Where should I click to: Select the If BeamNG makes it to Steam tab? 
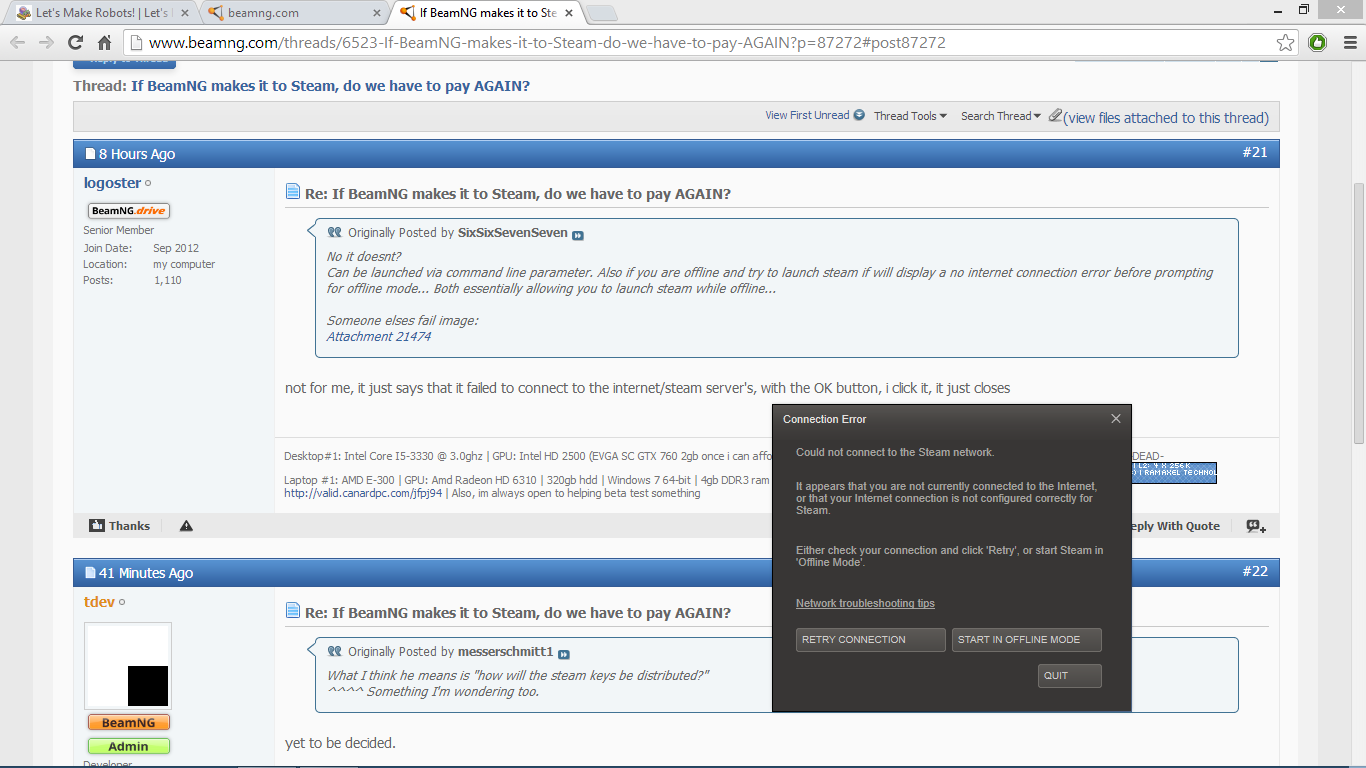[x=485, y=13]
